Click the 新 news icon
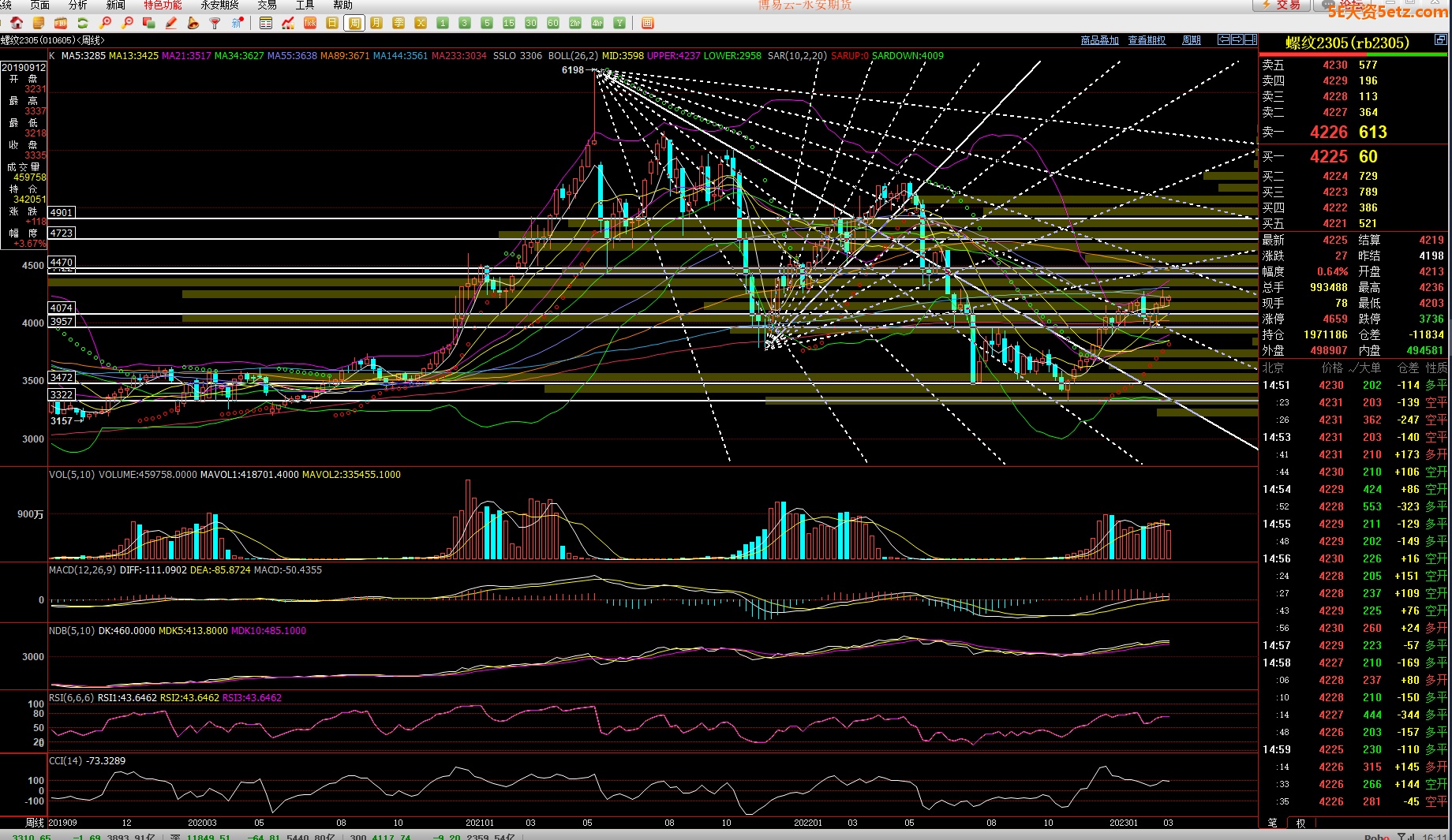This screenshot has height=840, width=1452. [237, 23]
